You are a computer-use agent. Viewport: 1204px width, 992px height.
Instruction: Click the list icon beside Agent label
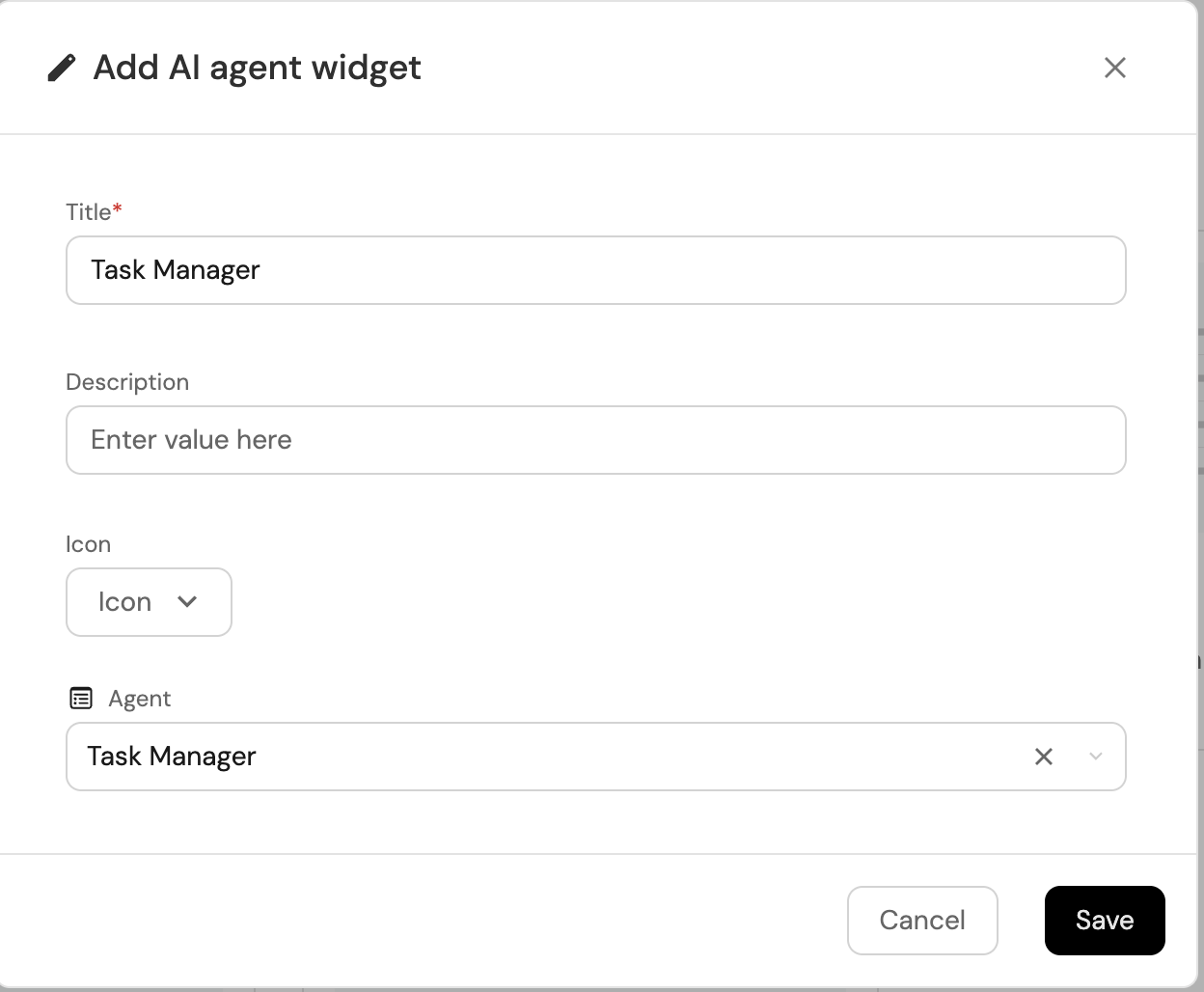pyautogui.click(x=81, y=698)
